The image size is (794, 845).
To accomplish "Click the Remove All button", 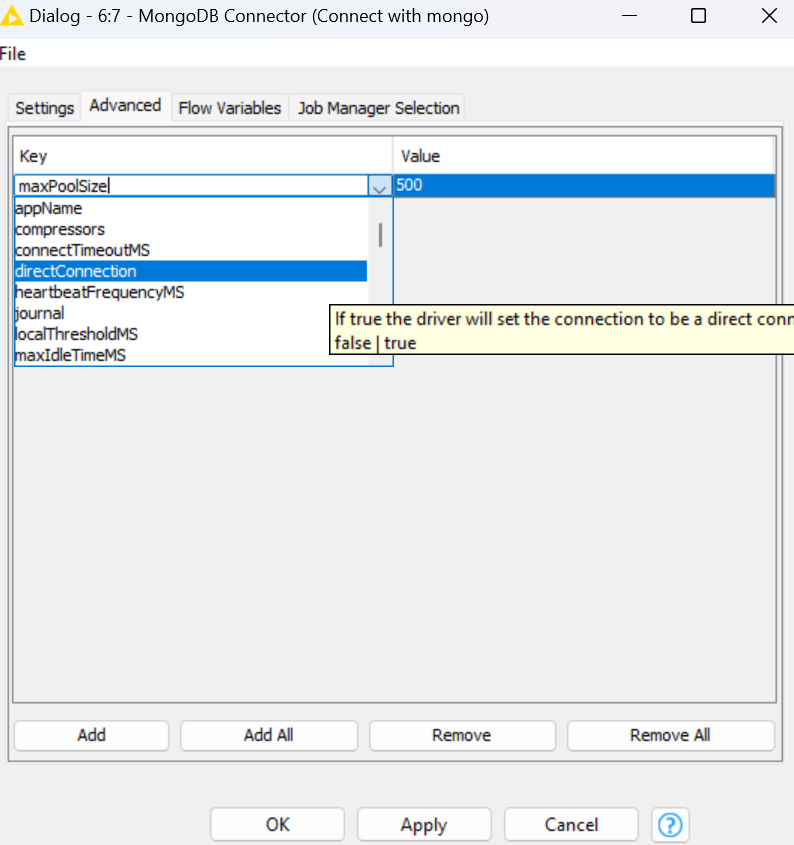I will [671, 735].
